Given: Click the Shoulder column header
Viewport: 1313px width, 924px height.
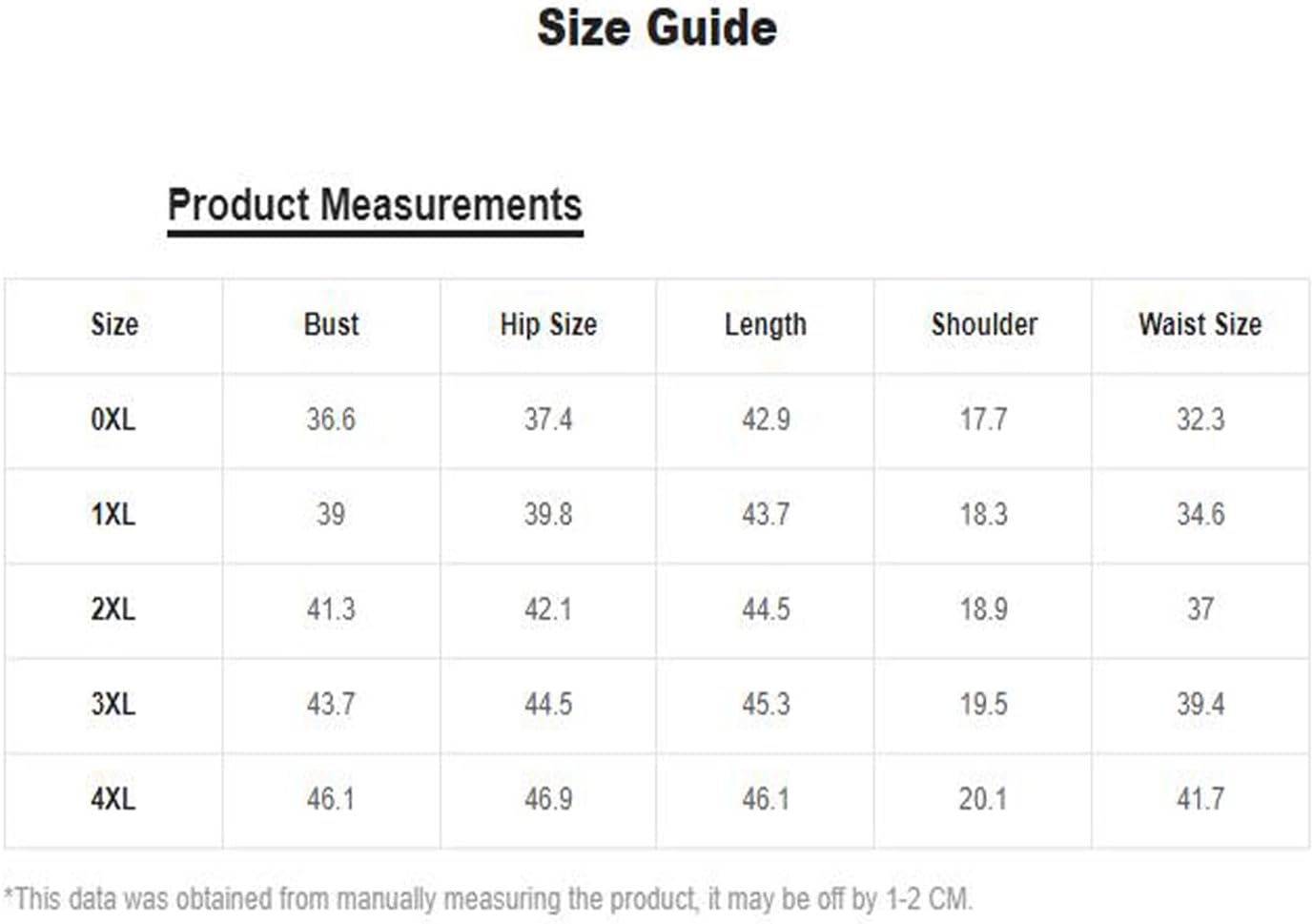Looking at the screenshot, I should tap(984, 324).
